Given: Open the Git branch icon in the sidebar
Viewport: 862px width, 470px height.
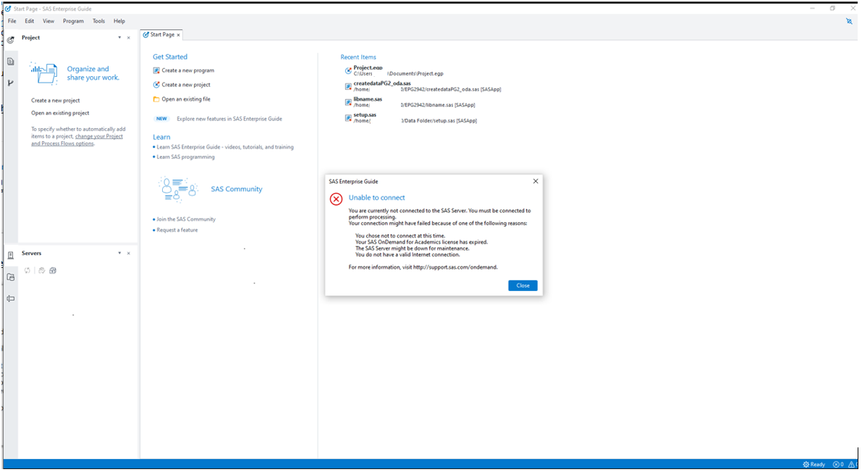Looking at the screenshot, I should click(10, 82).
